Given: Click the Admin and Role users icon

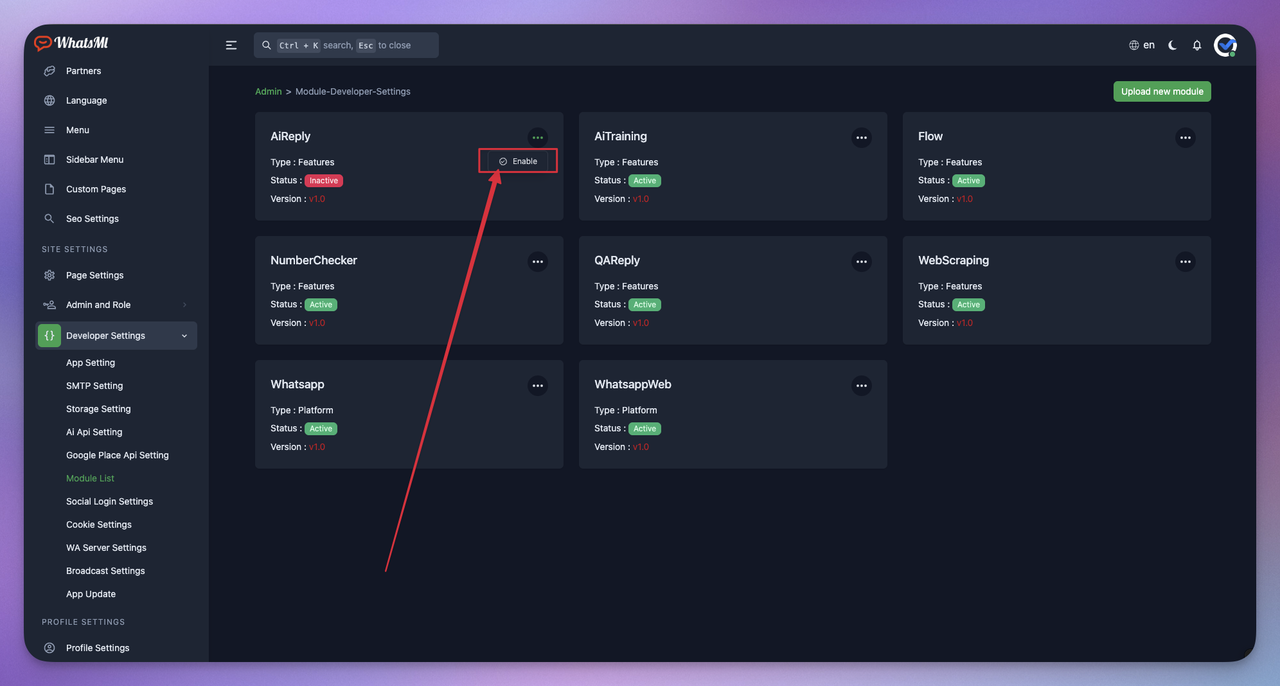Looking at the screenshot, I should pos(49,305).
